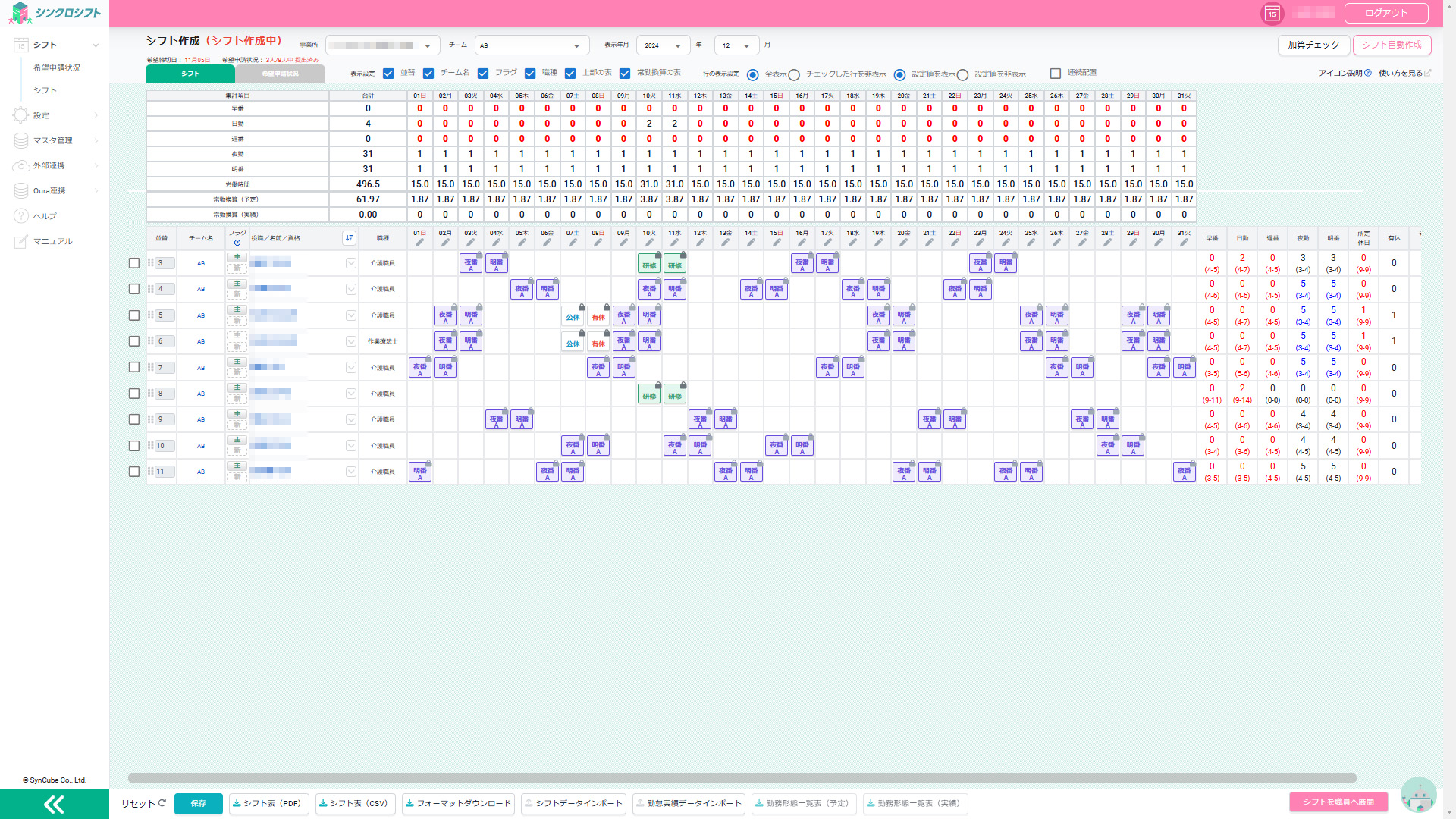The image size is (1456, 819).
Task: Click シフトを職員へ展開 button
Action: pos(1338,802)
